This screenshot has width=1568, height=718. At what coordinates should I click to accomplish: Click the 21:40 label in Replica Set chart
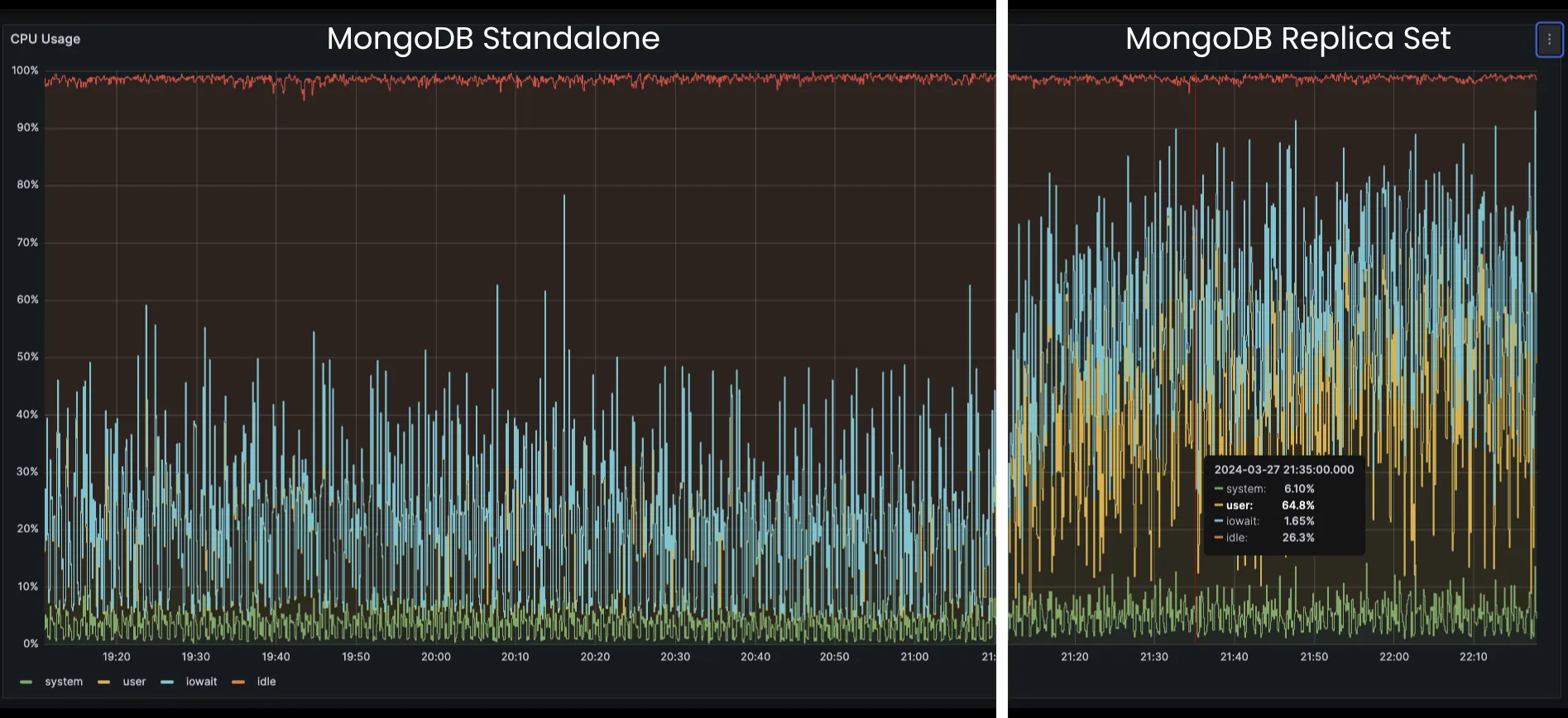coord(1234,657)
